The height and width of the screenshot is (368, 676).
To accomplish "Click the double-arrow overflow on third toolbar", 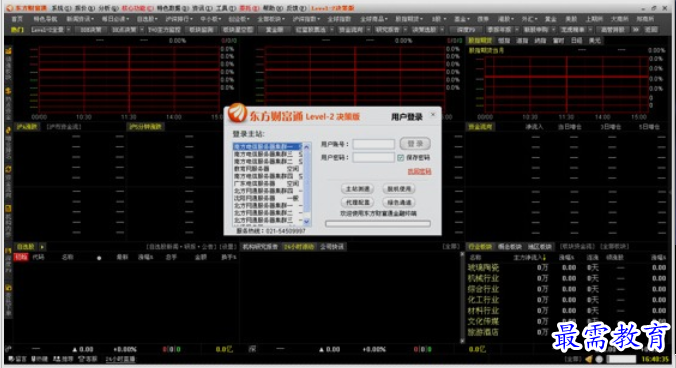I will (x=636, y=30).
